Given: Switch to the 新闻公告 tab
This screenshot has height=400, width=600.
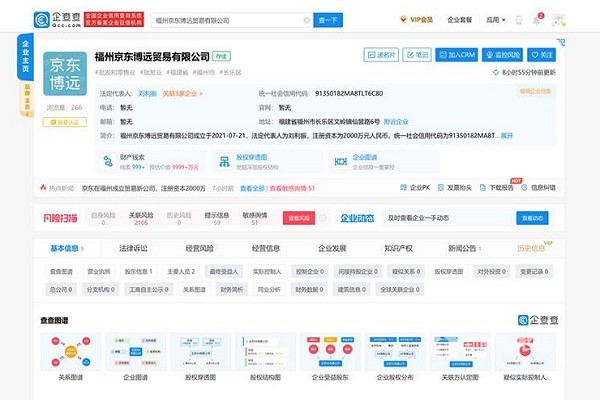Looking at the screenshot, I should [x=464, y=248].
